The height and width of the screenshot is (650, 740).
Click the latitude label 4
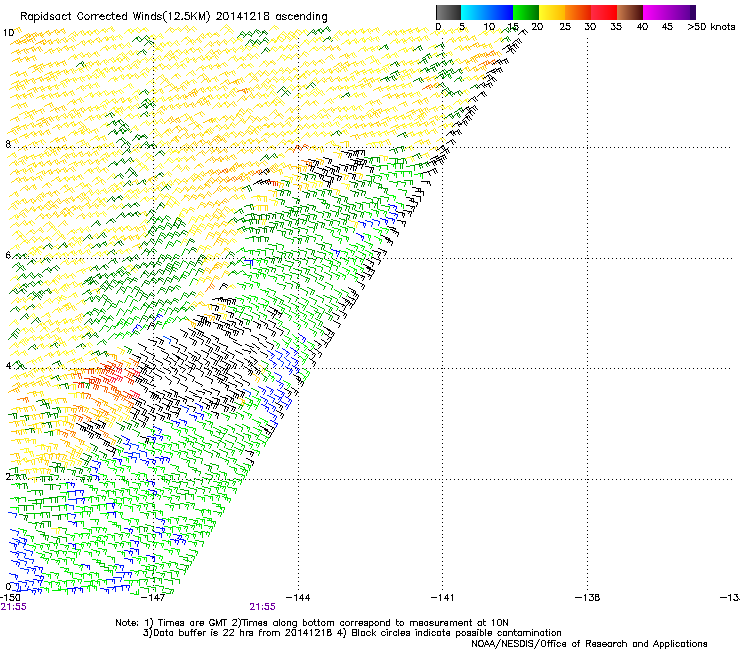8,366
